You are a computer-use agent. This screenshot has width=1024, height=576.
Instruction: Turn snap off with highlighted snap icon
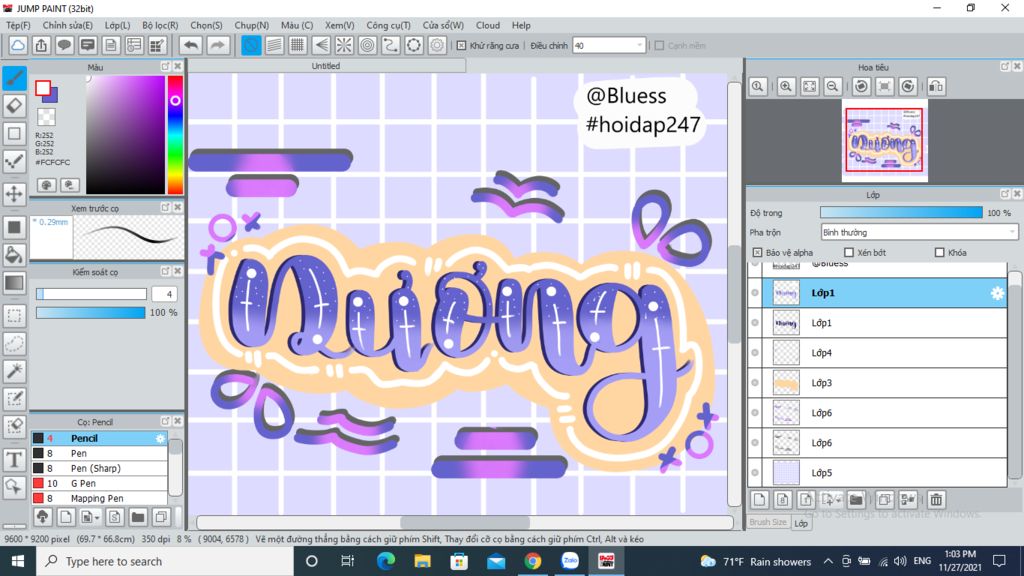(x=251, y=45)
